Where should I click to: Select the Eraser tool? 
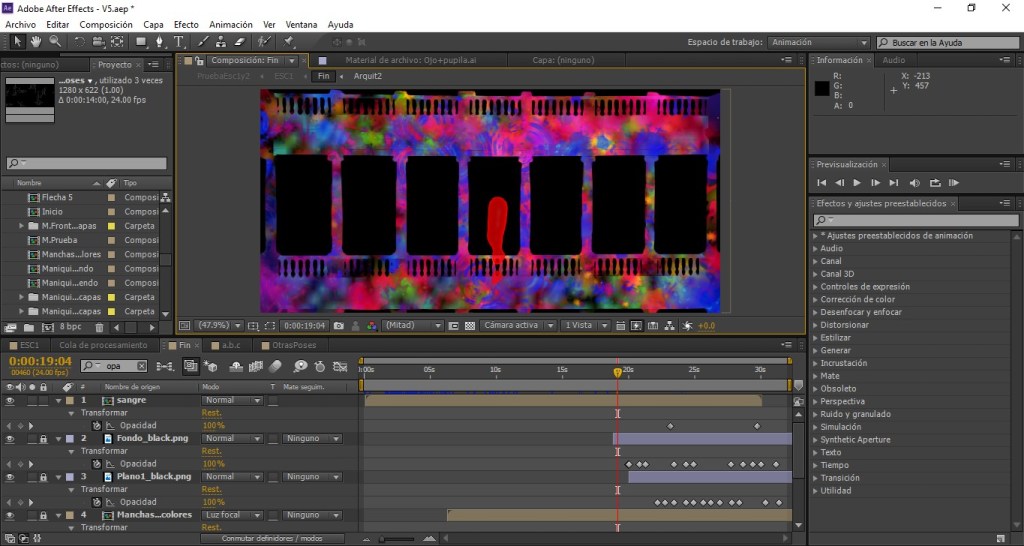tap(238, 42)
